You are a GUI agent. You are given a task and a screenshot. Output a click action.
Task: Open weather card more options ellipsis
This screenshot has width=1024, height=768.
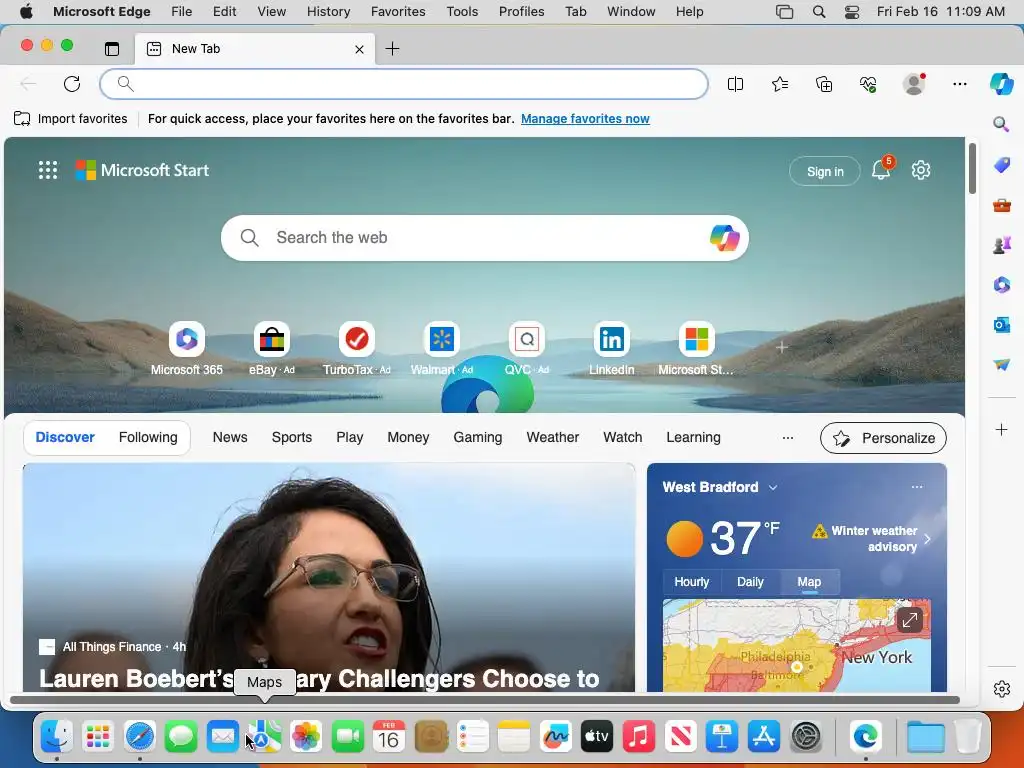tap(917, 487)
